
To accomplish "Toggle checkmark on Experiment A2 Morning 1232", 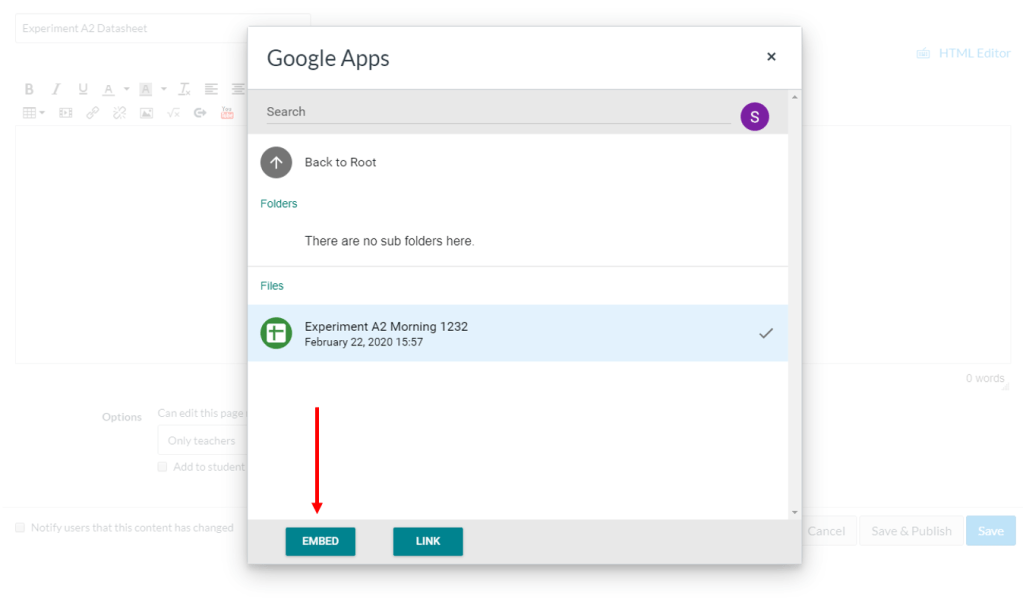I will (x=765, y=333).
